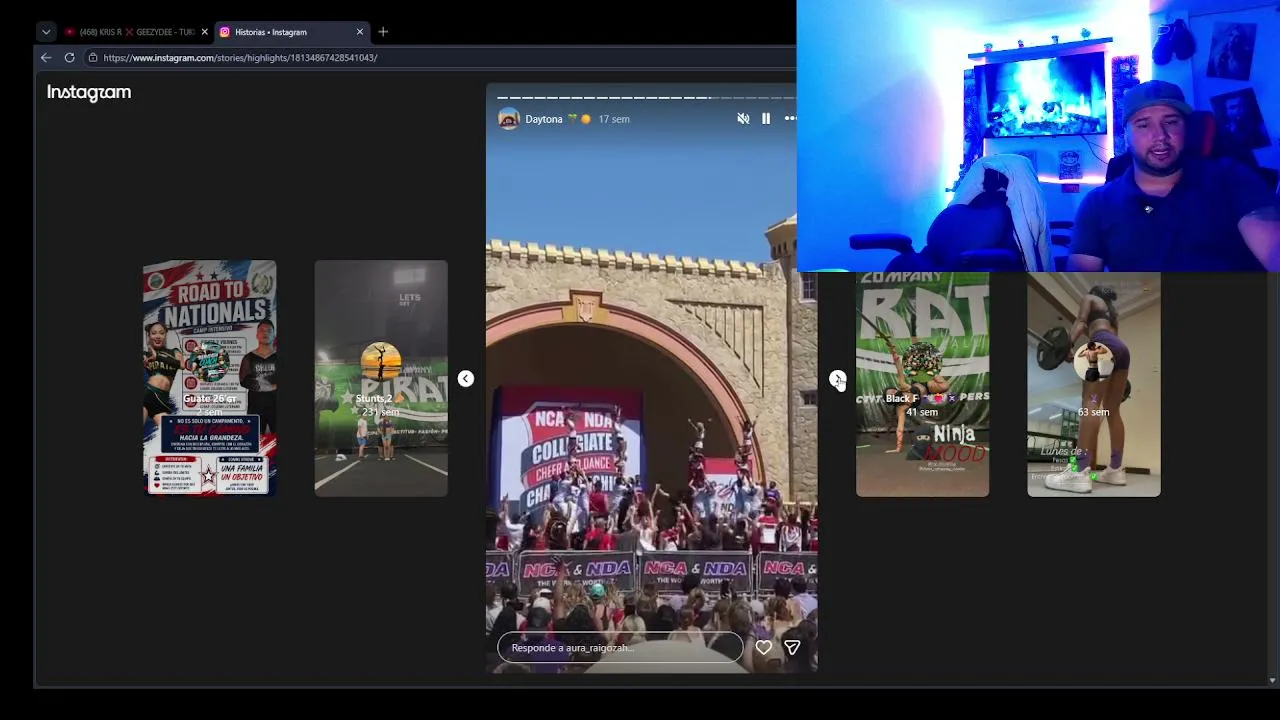Go to the previous story
Viewport: 1280px width, 720px height.
click(x=465, y=378)
